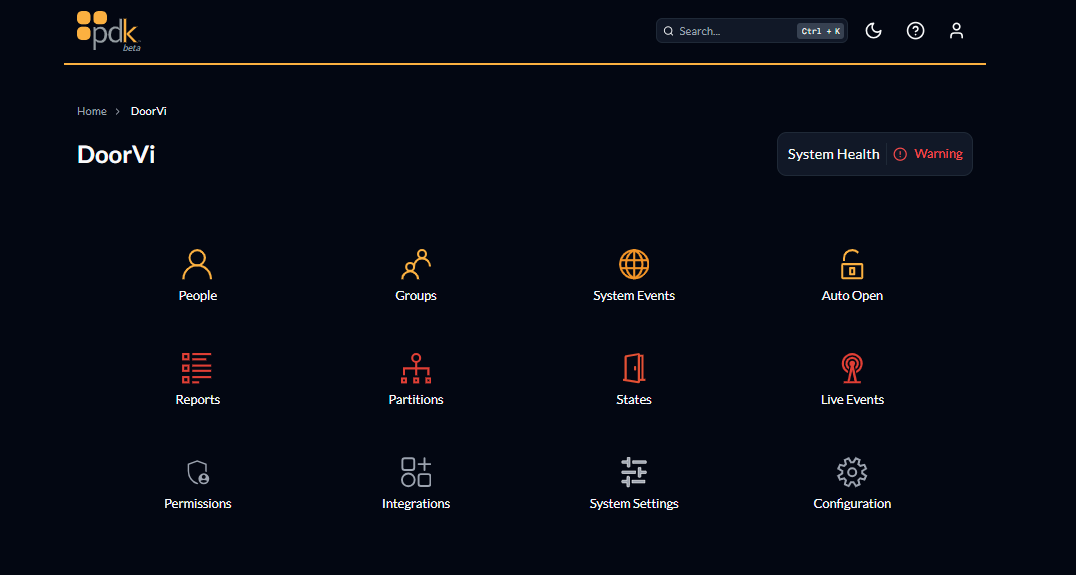Click the DoorVi page heading
Screen dimensions: 1076x575
(x=116, y=154)
